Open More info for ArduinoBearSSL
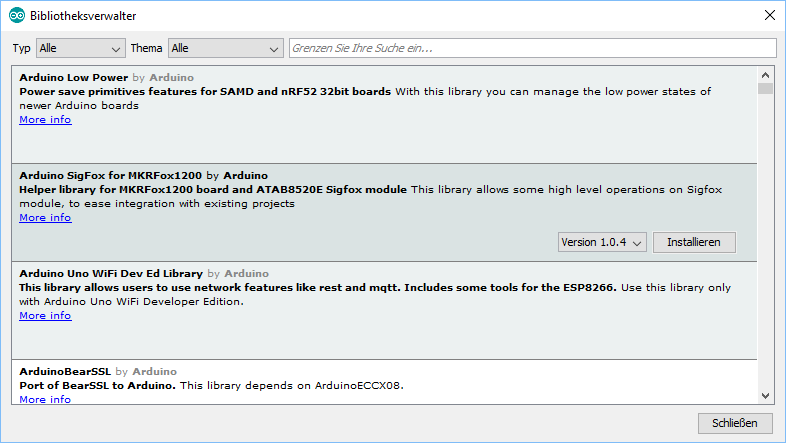Image resolution: width=786 pixels, height=443 pixels. click(x=45, y=399)
